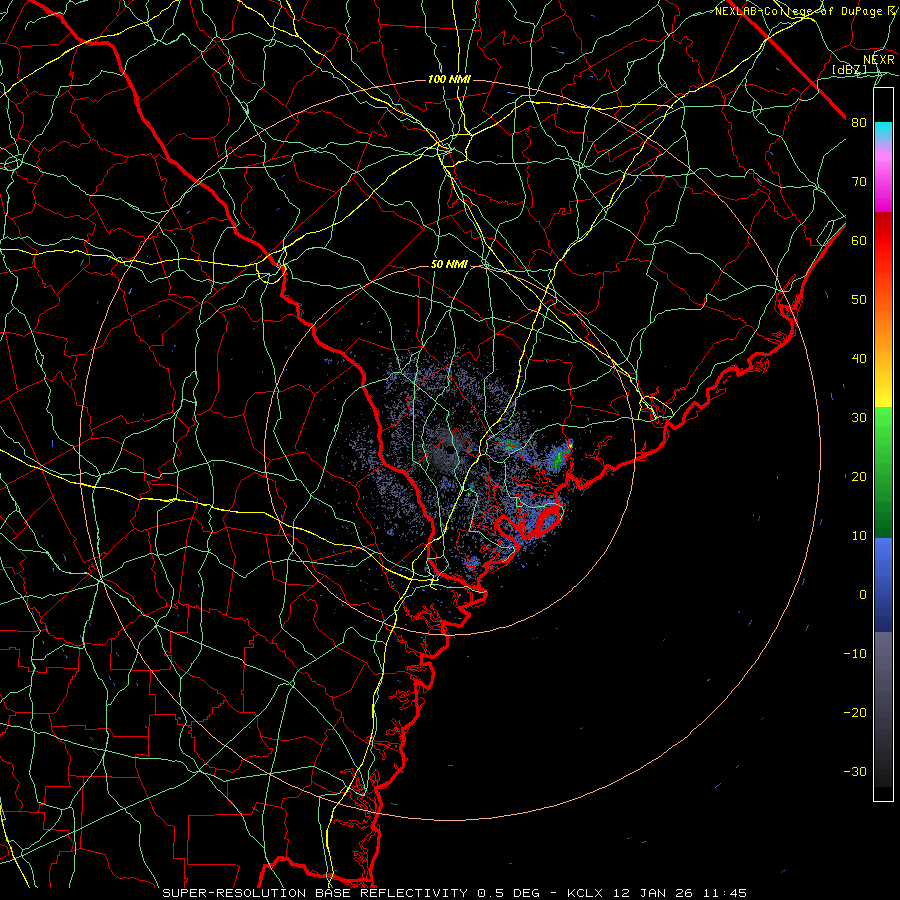Screen dimensions: 900x900
Task: Click the 50 value on the color scale
Action: tap(859, 300)
